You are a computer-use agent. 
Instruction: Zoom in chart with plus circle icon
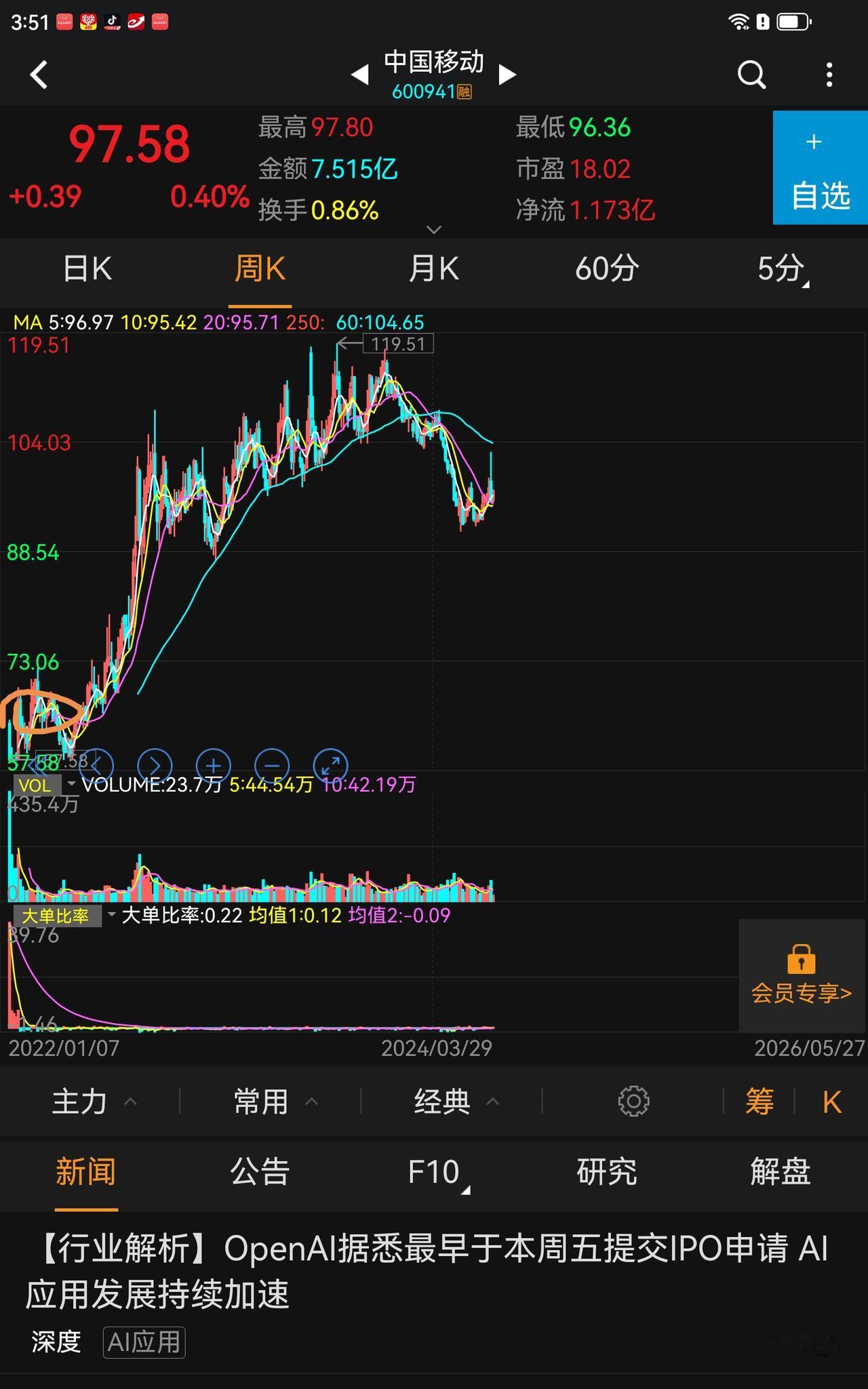point(214,766)
